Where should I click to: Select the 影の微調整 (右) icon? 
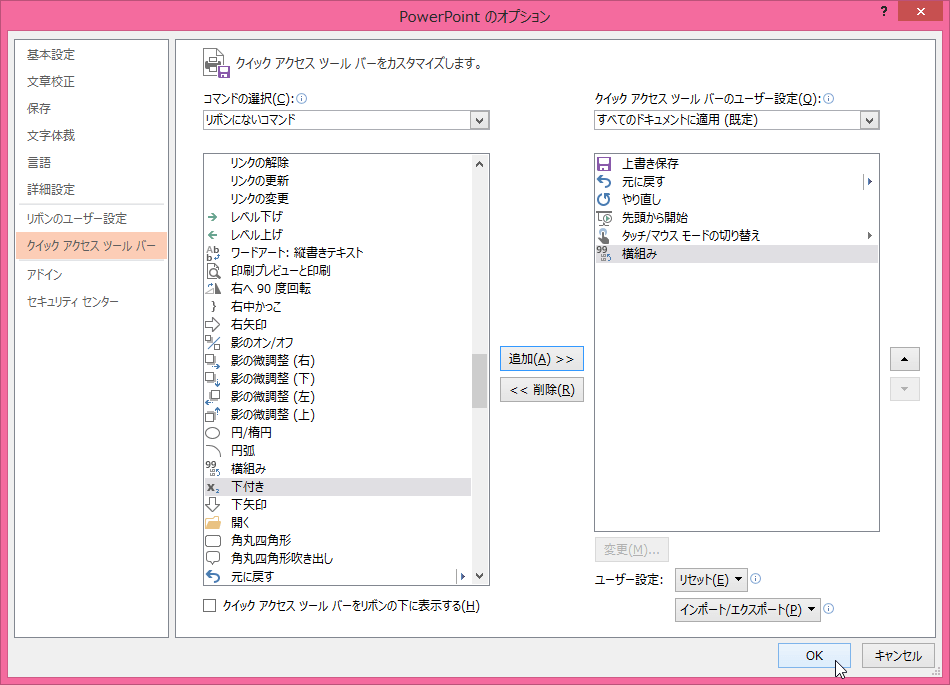click(x=213, y=361)
